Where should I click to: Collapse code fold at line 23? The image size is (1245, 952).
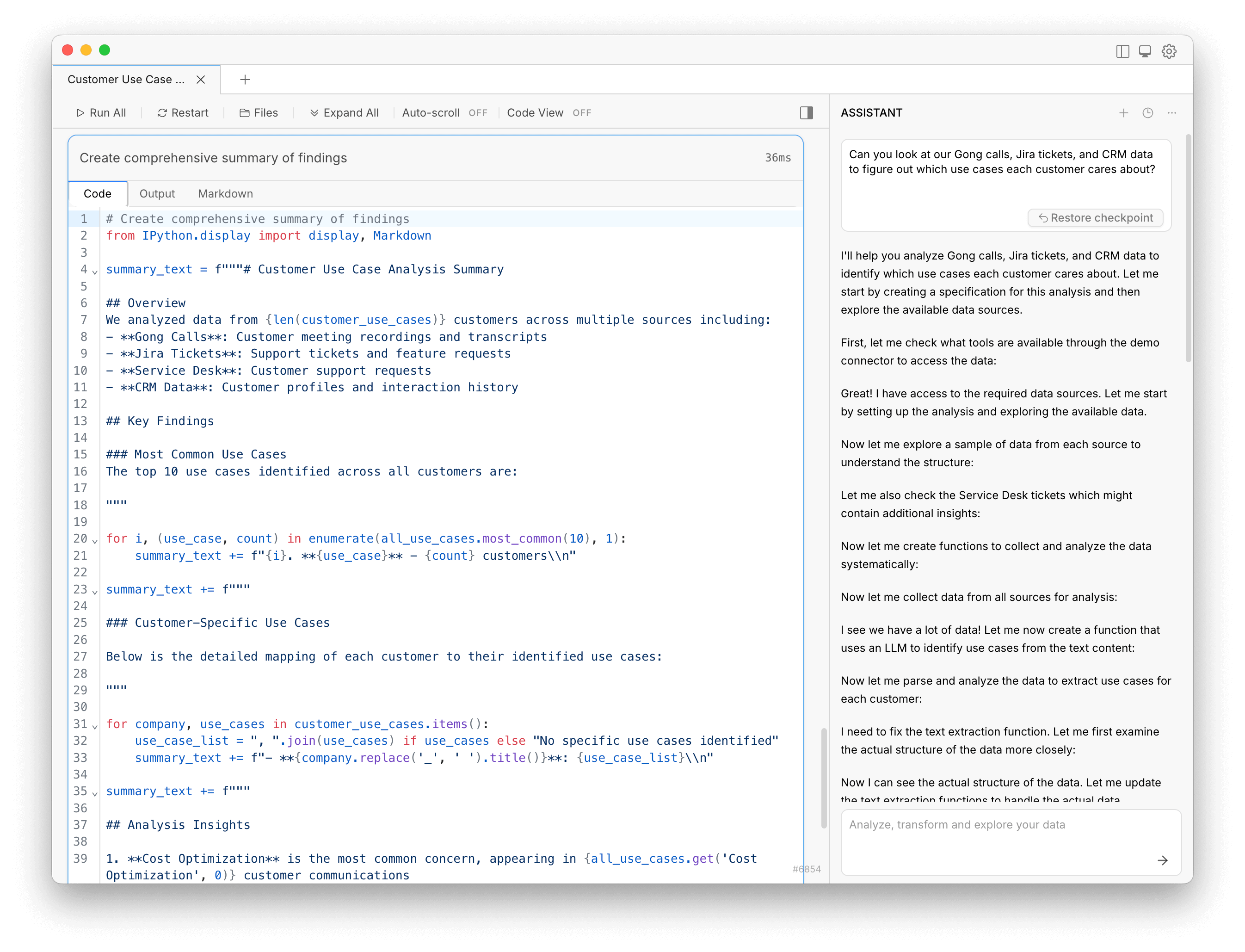click(95, 592)
